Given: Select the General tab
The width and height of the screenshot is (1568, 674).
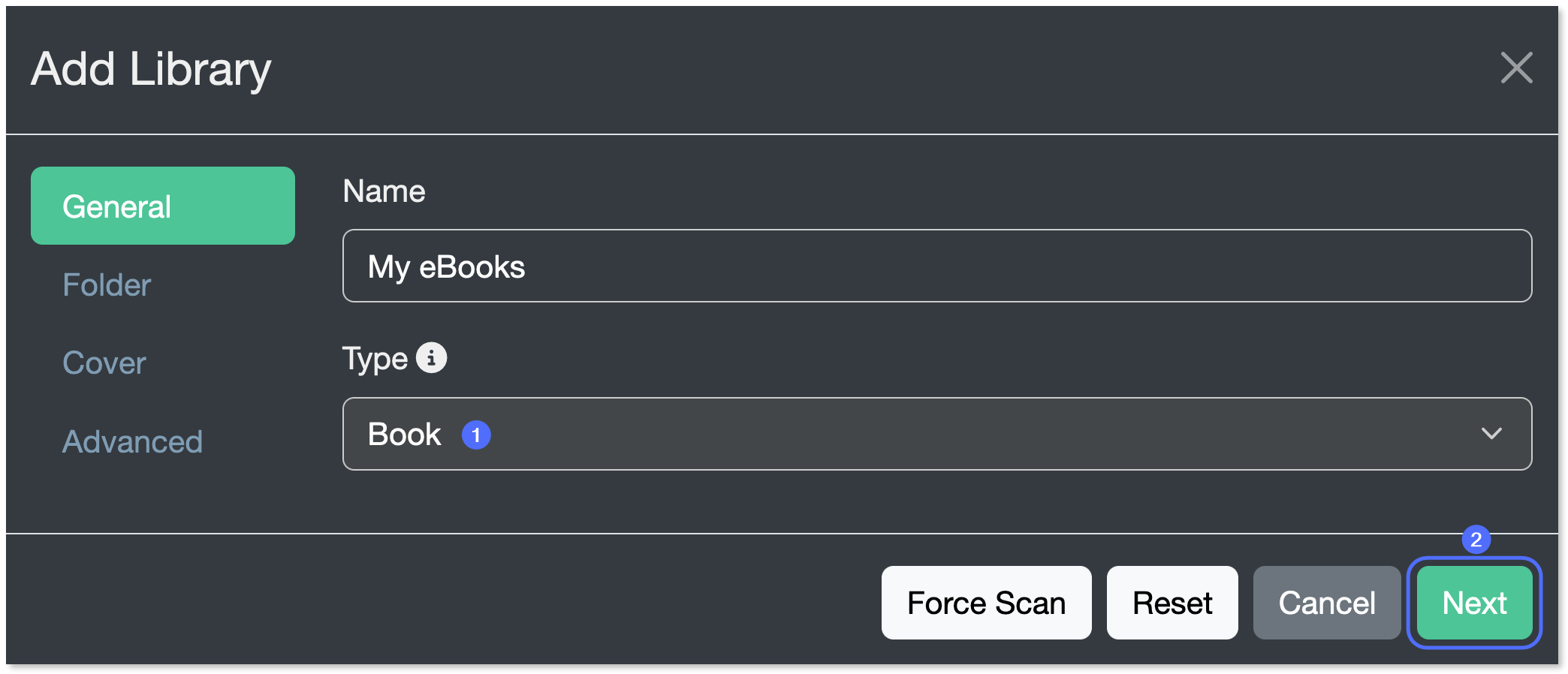Looking at the screenshot, I should 162,206.
